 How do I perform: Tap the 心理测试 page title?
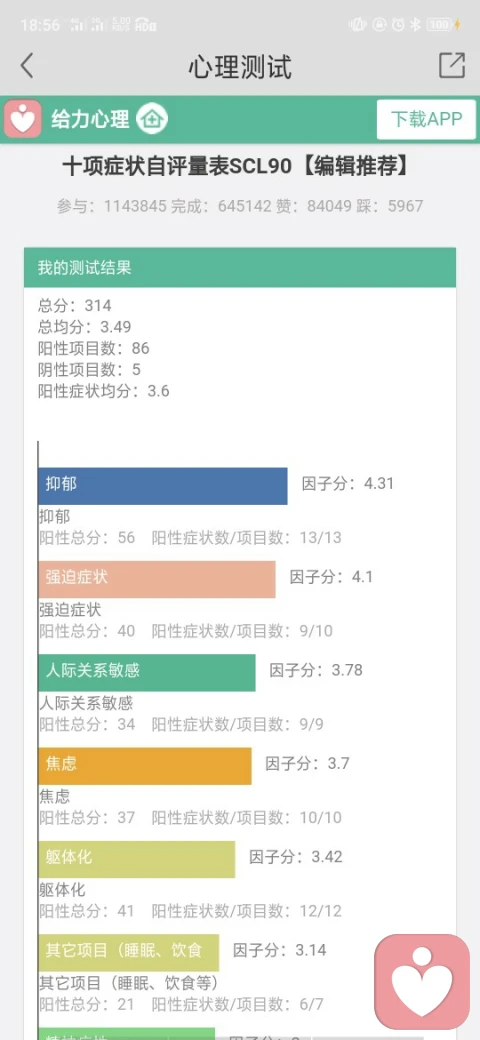point(240,66)
